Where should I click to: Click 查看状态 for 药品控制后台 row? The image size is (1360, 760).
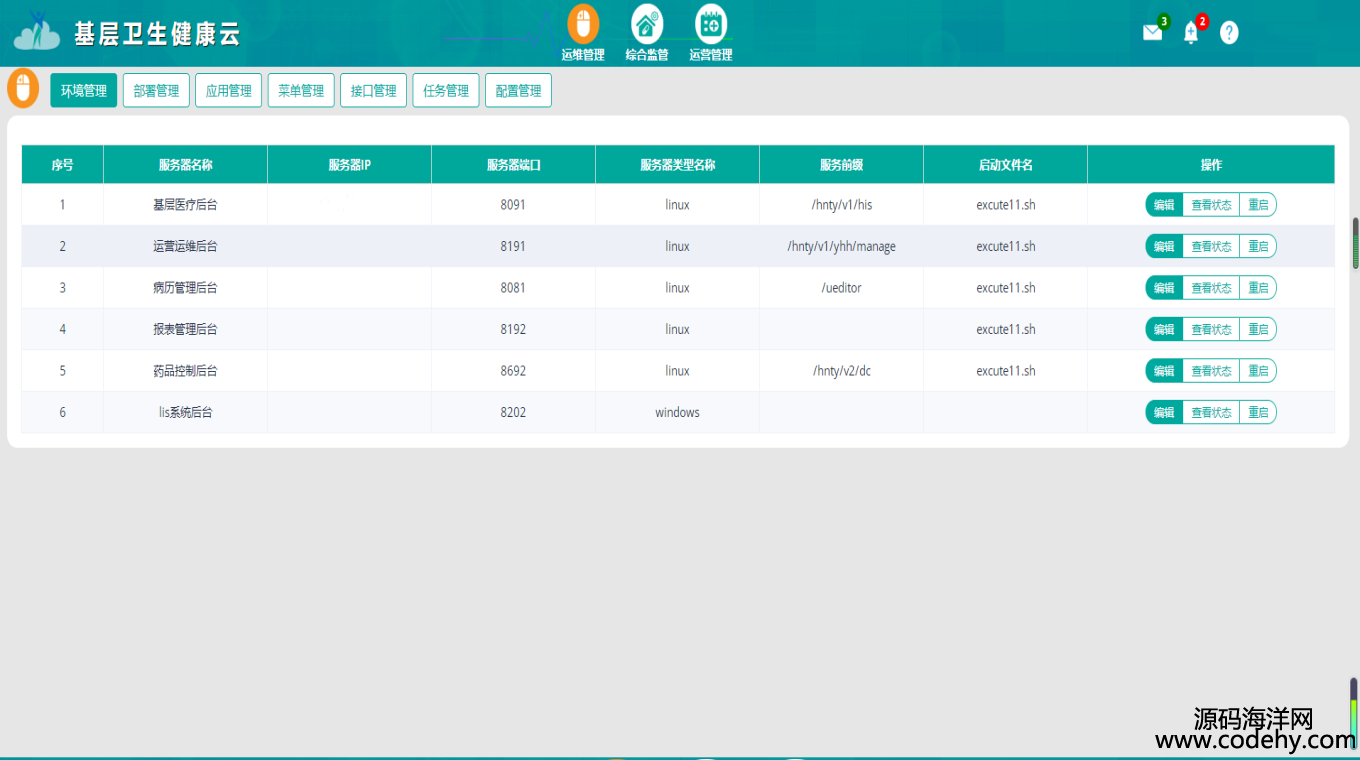tap(1211, 371)
